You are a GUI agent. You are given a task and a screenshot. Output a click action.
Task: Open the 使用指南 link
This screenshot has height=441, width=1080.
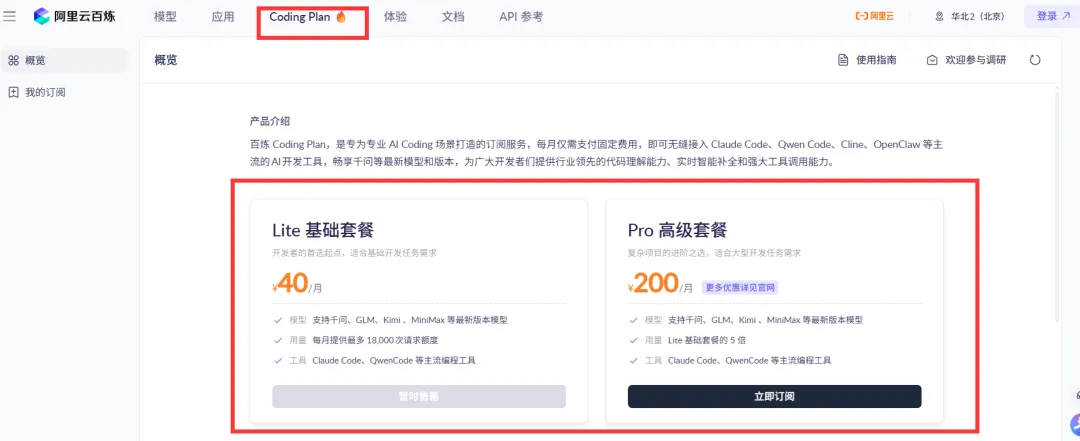pos(867,60)
